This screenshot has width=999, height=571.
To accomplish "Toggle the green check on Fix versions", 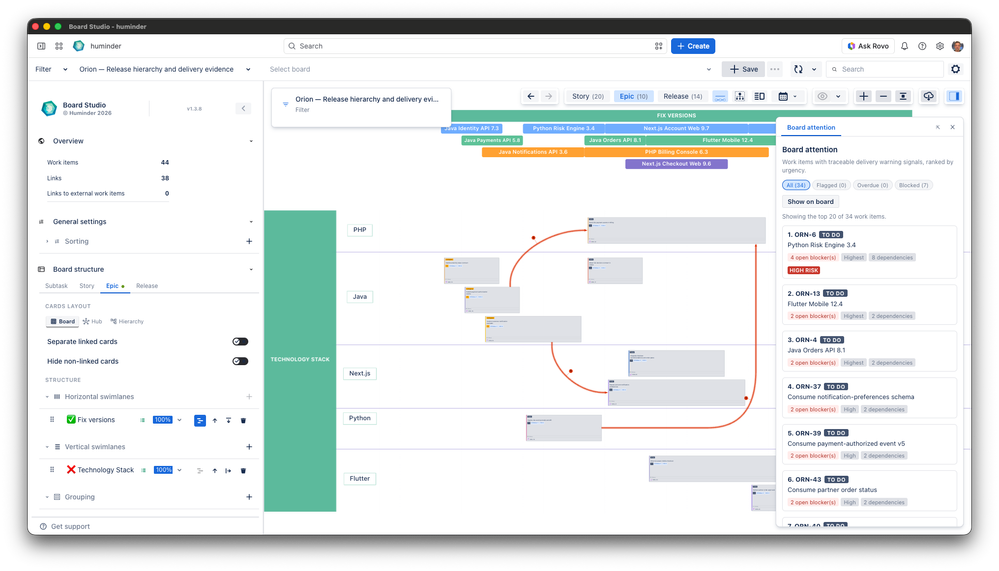I will coord(71,419).
